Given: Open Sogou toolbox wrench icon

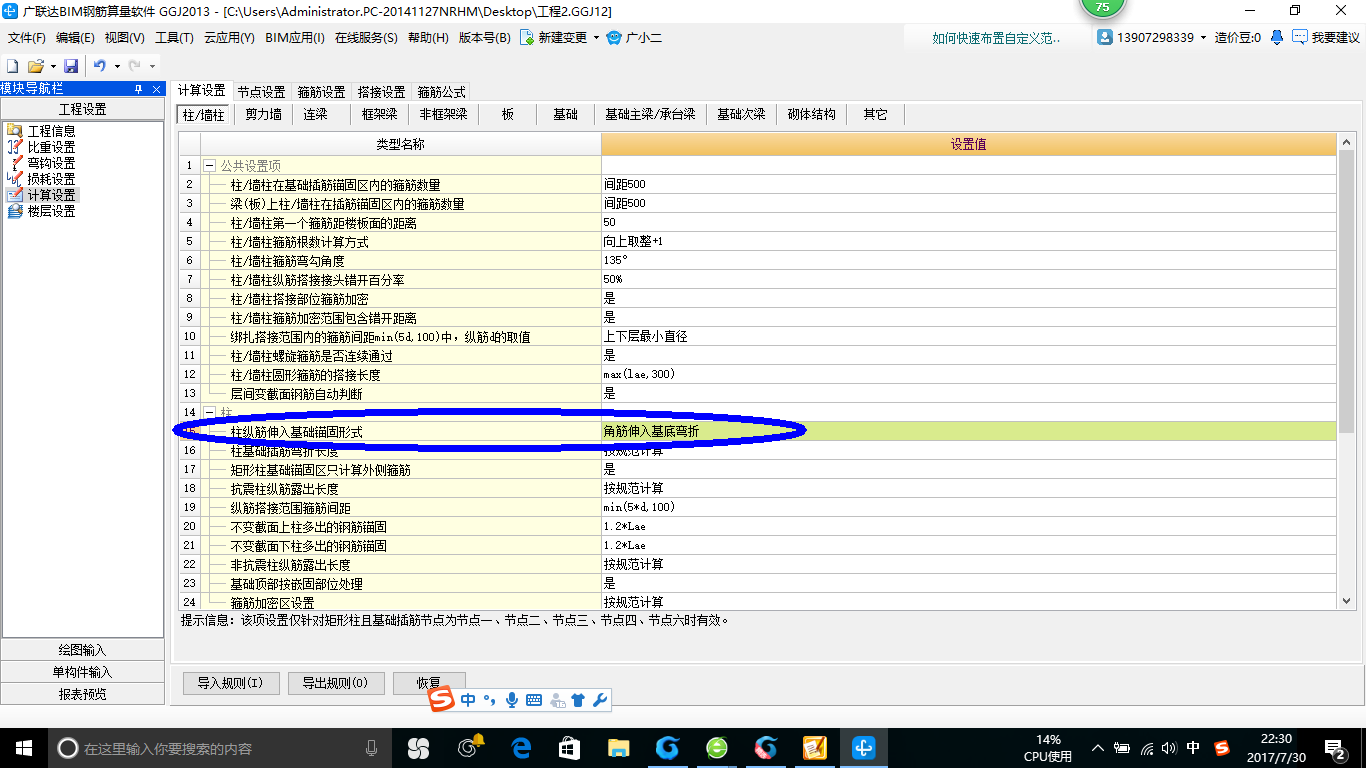Looking at the screenshot, I should [600, 701].
